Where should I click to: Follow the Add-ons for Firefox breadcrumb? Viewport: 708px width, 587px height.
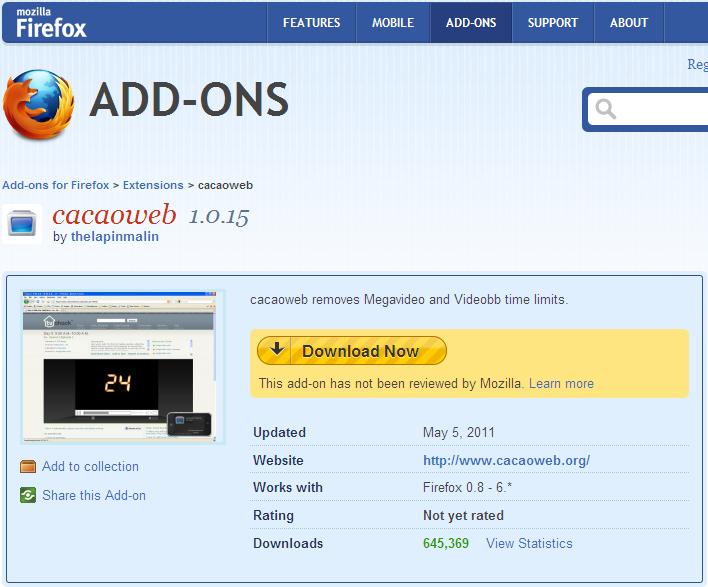(56, 185)
